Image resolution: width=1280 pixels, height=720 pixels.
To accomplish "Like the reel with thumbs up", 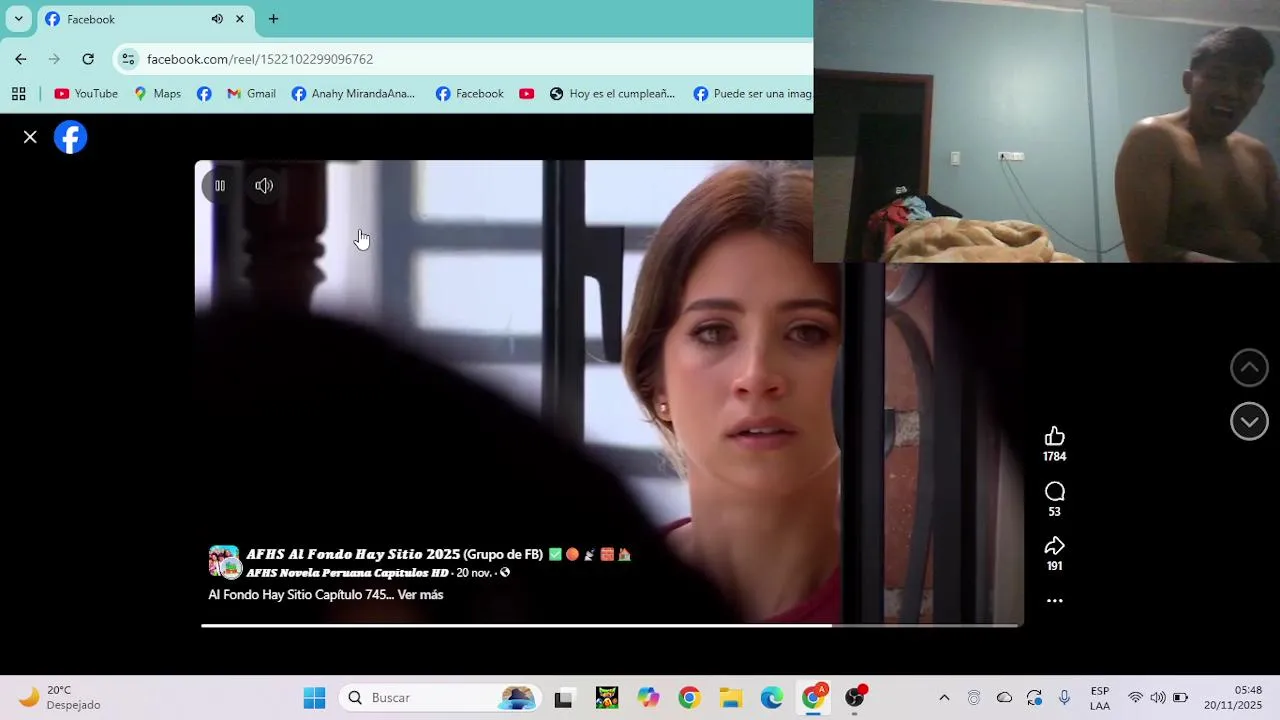I will tap(1054, 436).
